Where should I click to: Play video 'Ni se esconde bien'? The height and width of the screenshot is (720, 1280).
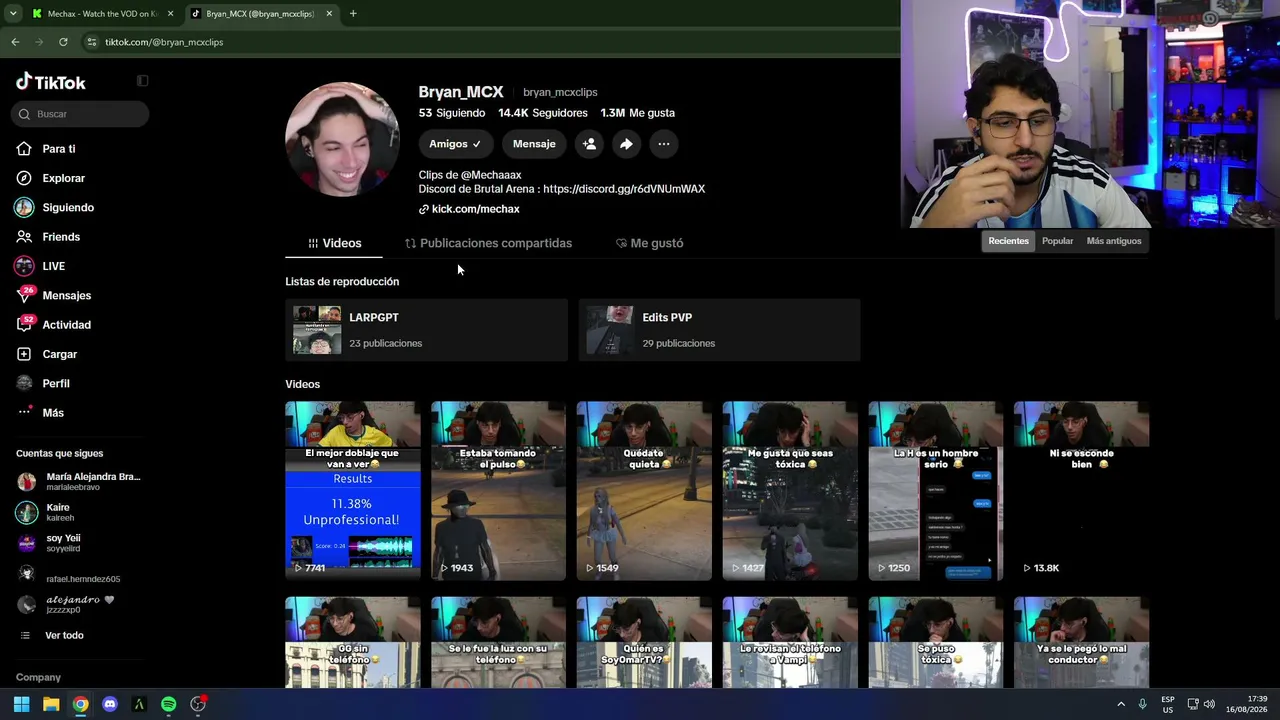pos(1081,491)
